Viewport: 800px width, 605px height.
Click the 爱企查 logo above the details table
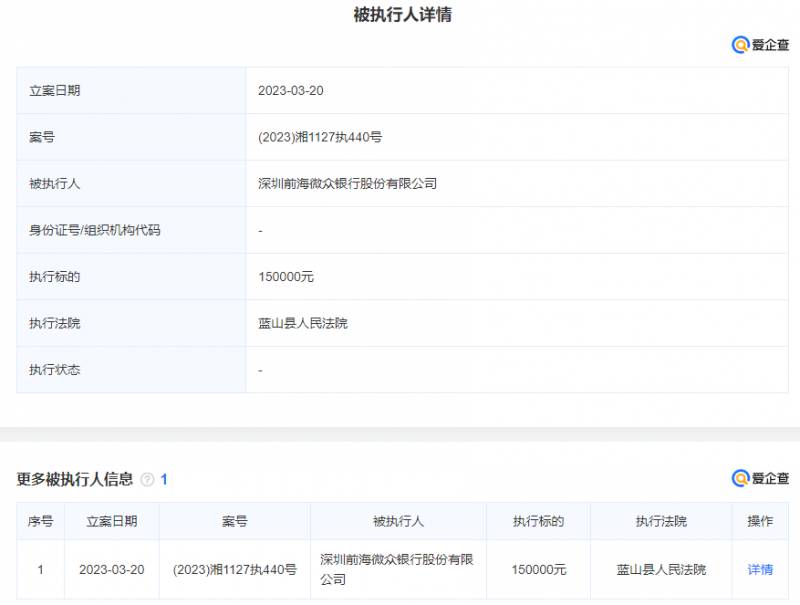tap(760, 45)
